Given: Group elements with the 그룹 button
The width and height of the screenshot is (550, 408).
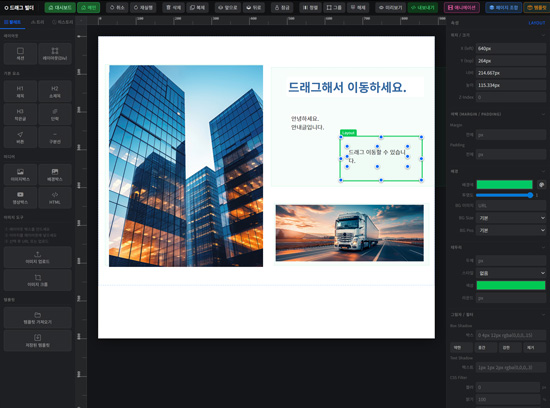Looking at the screenshot, I should pyautogui.click(x=334, y=7).
